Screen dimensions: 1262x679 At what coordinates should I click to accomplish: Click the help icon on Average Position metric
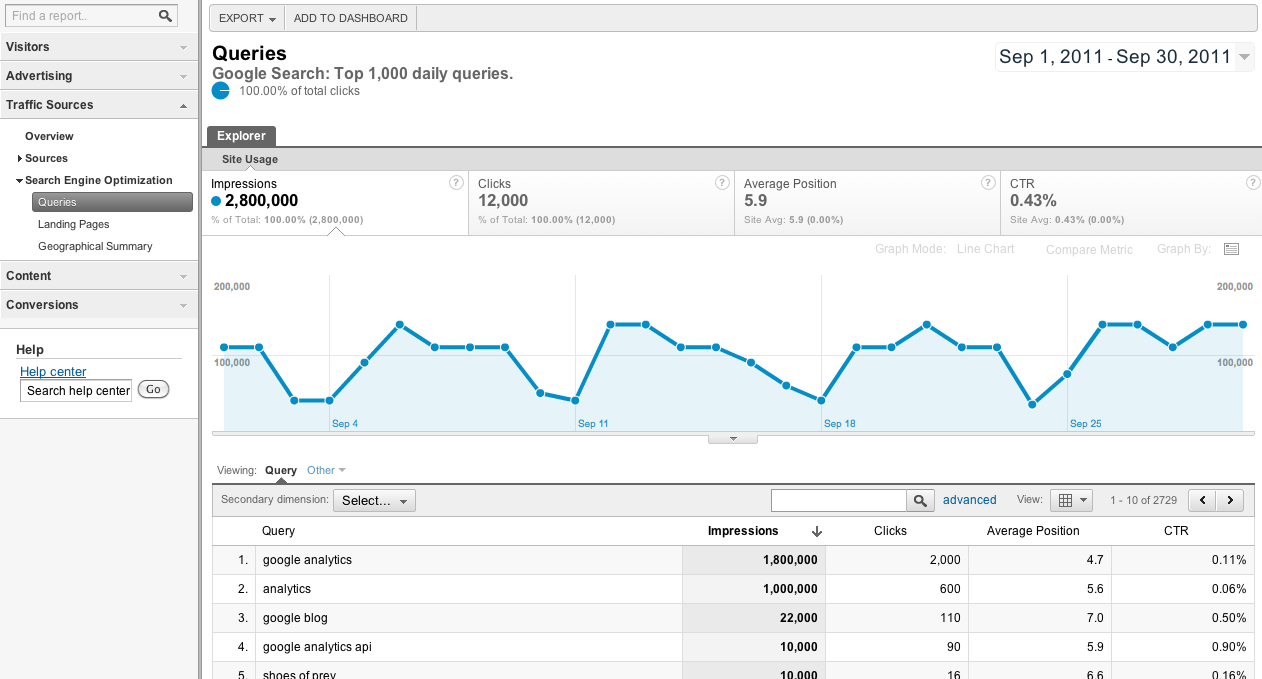(x=988, y=183)
